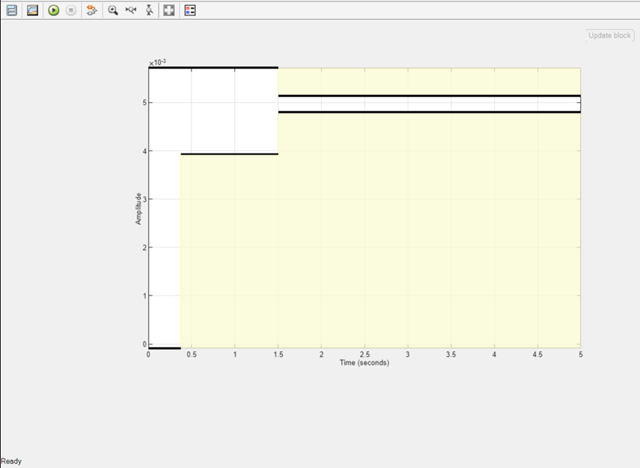Select the horizontal zoom tool
This screenshot has width=640, height=468.
131,10
